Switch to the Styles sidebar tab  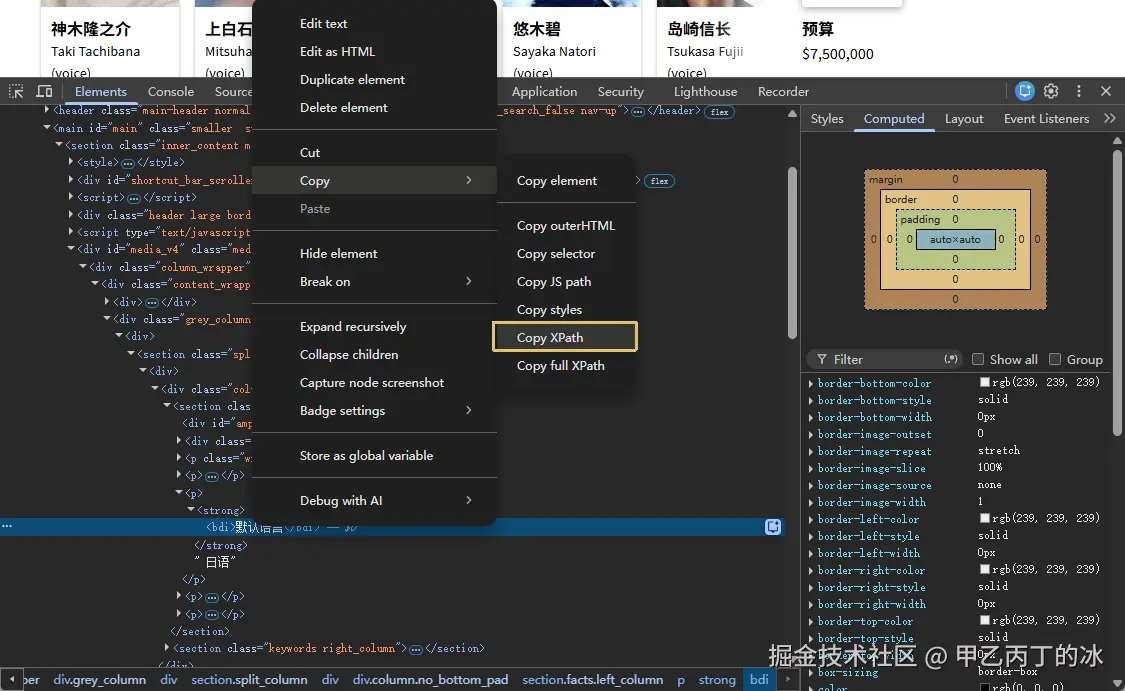click(827, 118)
